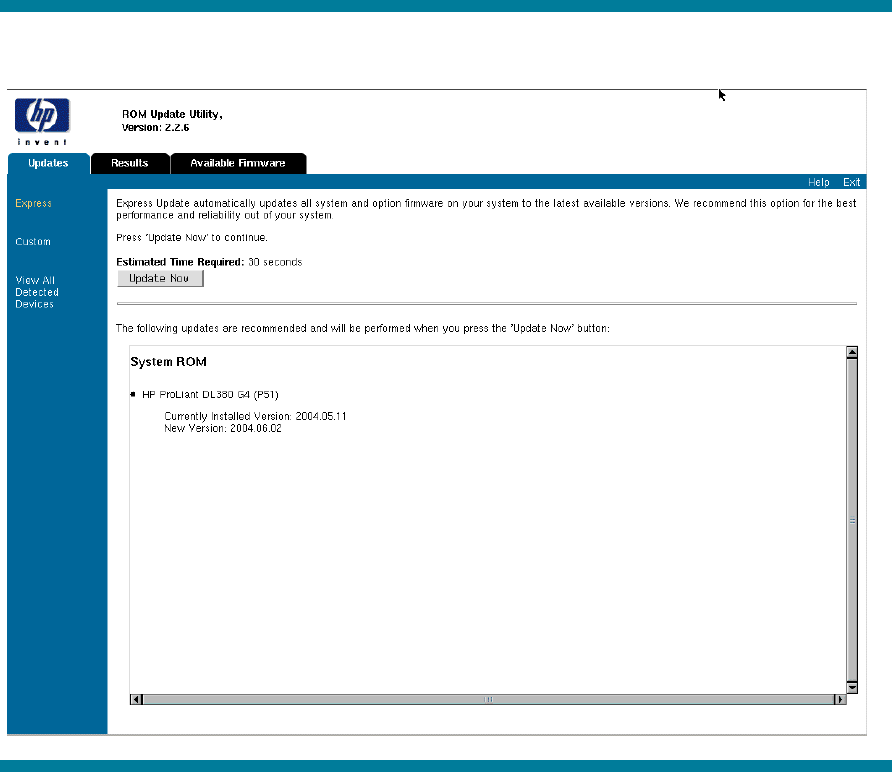Click Exit to quit the utility
892x772 pixels.
point(851,182)
